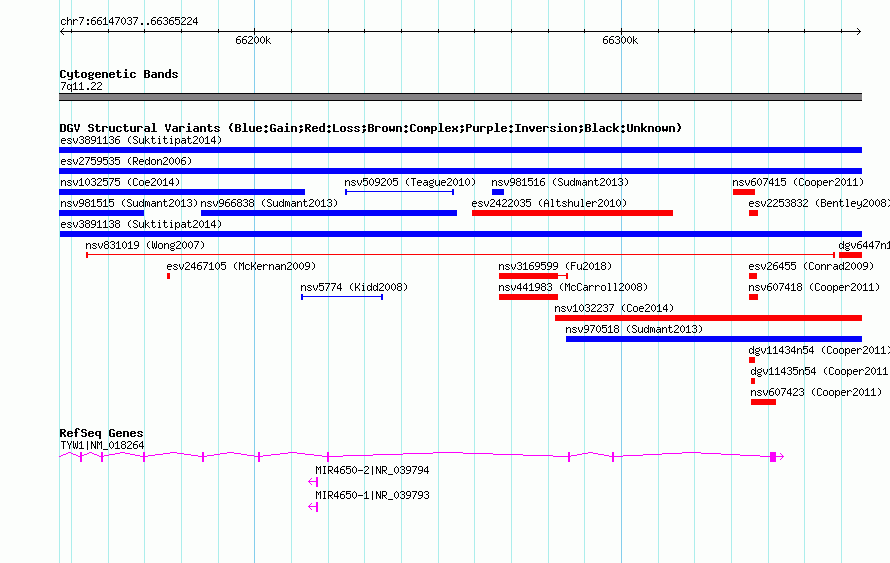
Task: Open the esv26455 (Conrad2009) label
Action: (811, 266)
